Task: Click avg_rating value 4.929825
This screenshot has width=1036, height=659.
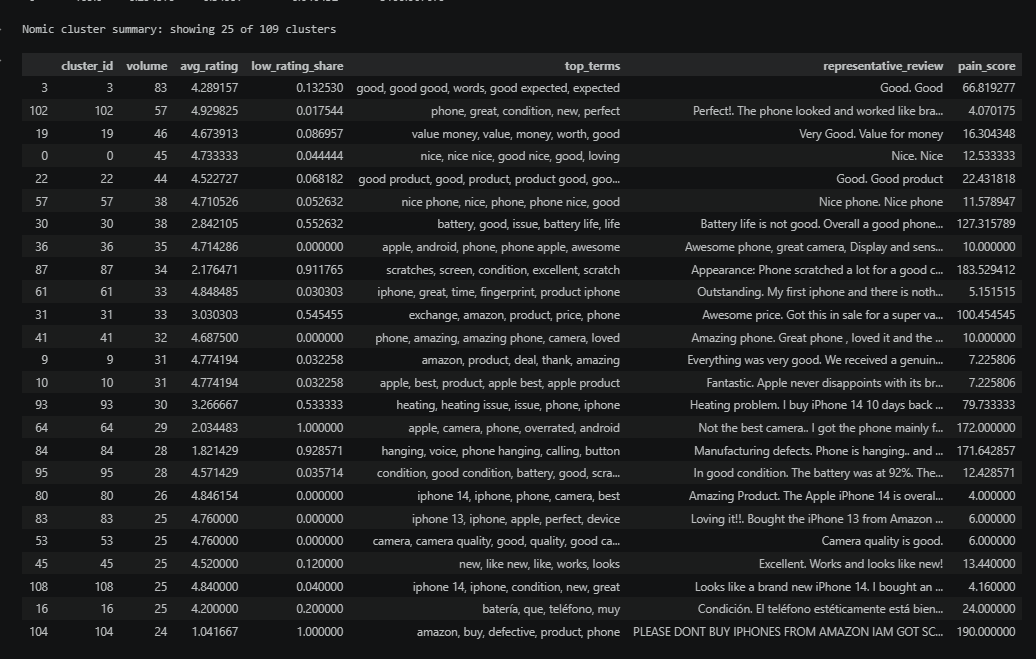Action: pos(214,111)
